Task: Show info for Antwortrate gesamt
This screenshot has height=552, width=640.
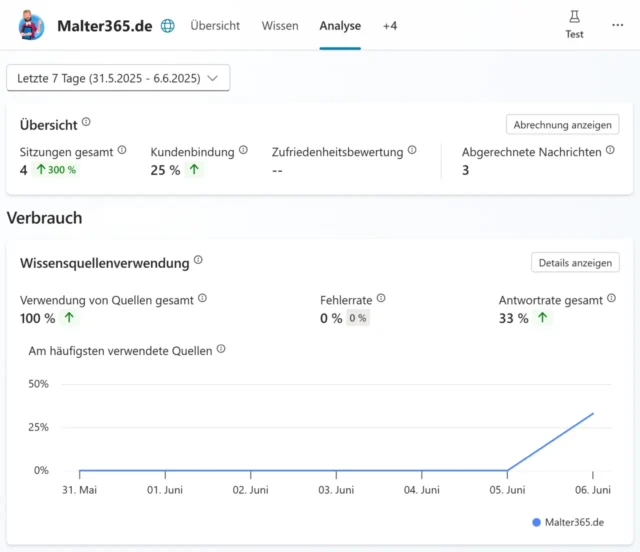Action: click(x=609, y=298)
